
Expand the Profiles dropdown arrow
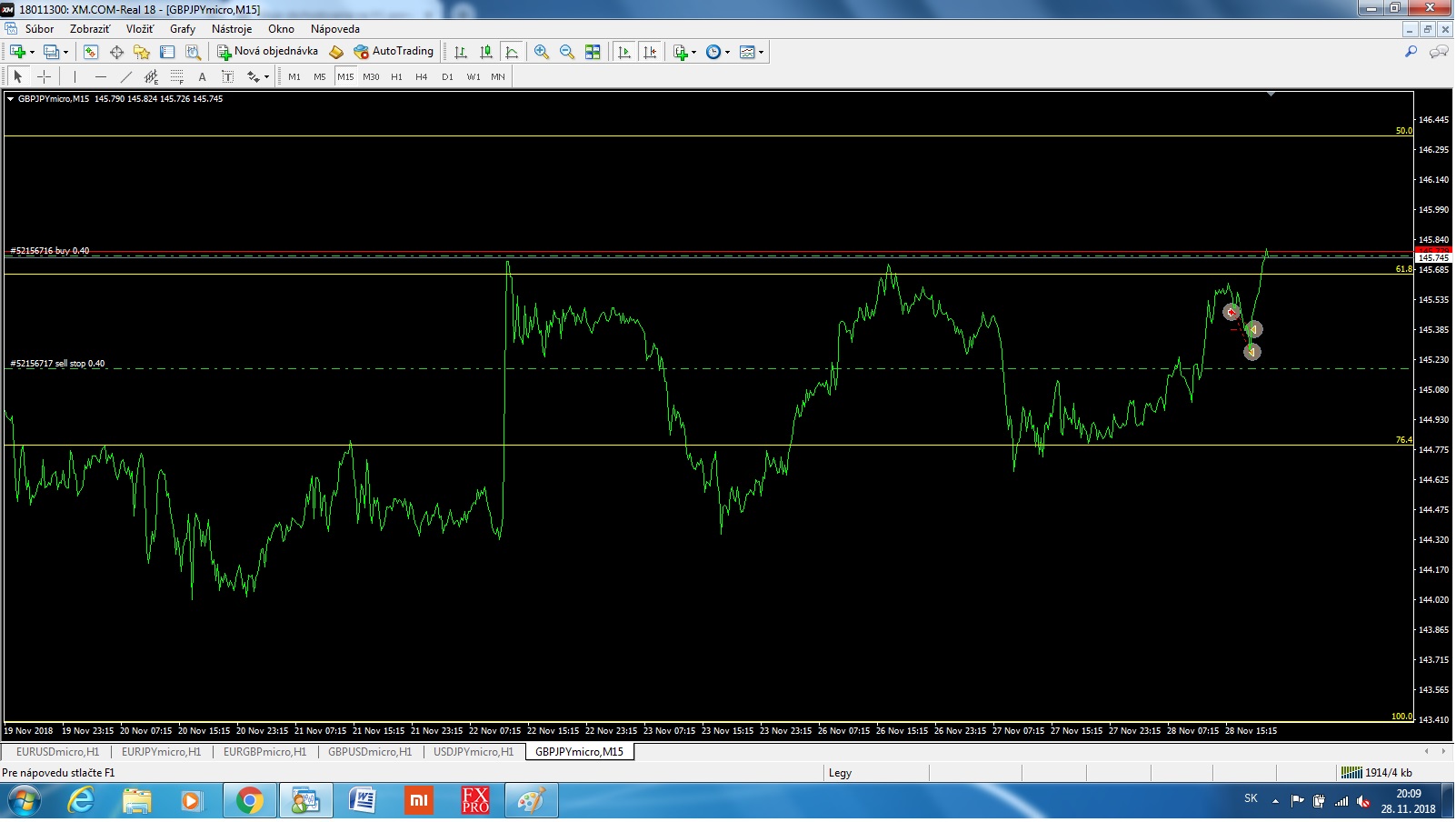point(65,53)
